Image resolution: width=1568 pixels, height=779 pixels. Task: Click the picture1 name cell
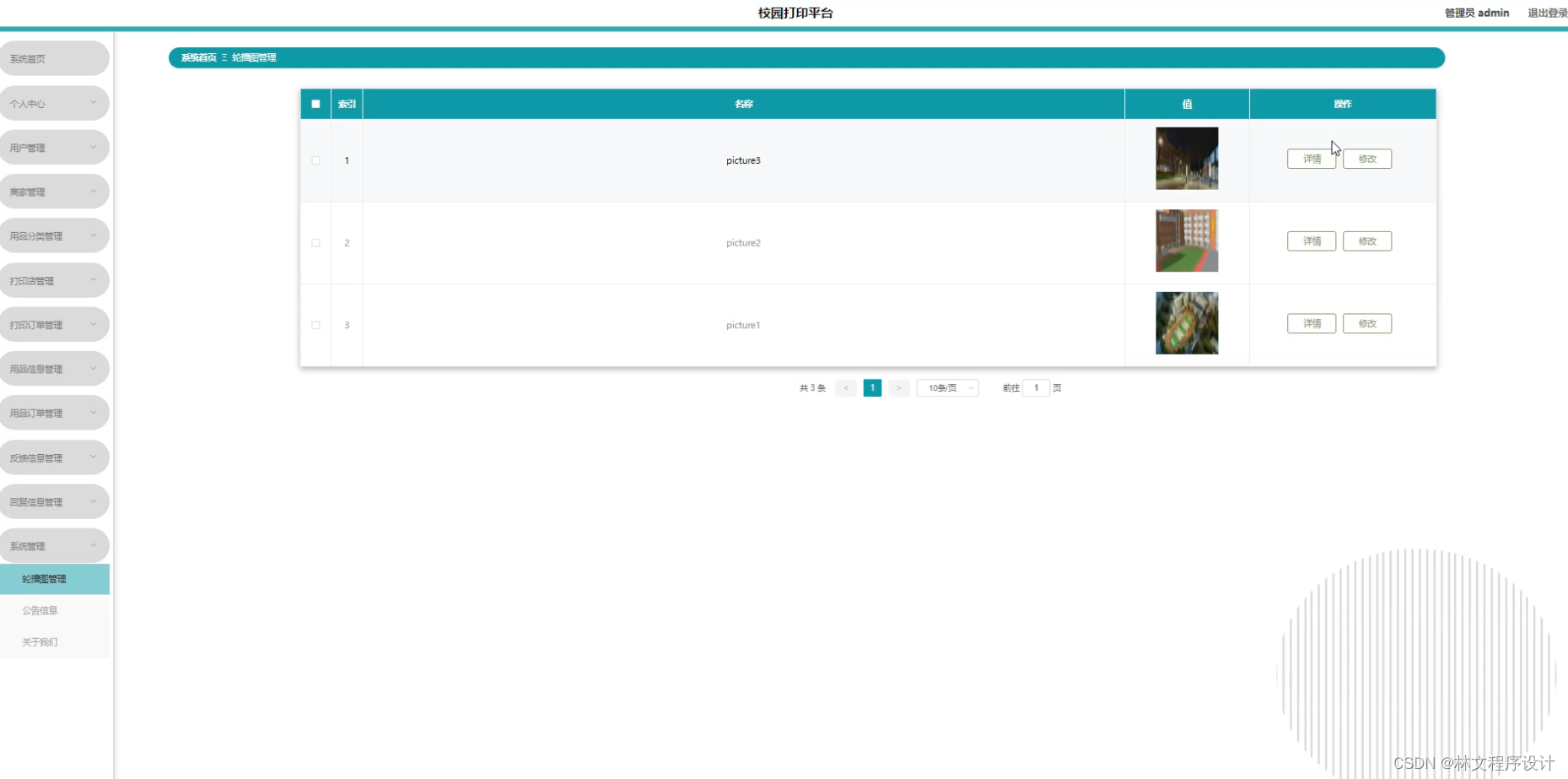(743, 325)
